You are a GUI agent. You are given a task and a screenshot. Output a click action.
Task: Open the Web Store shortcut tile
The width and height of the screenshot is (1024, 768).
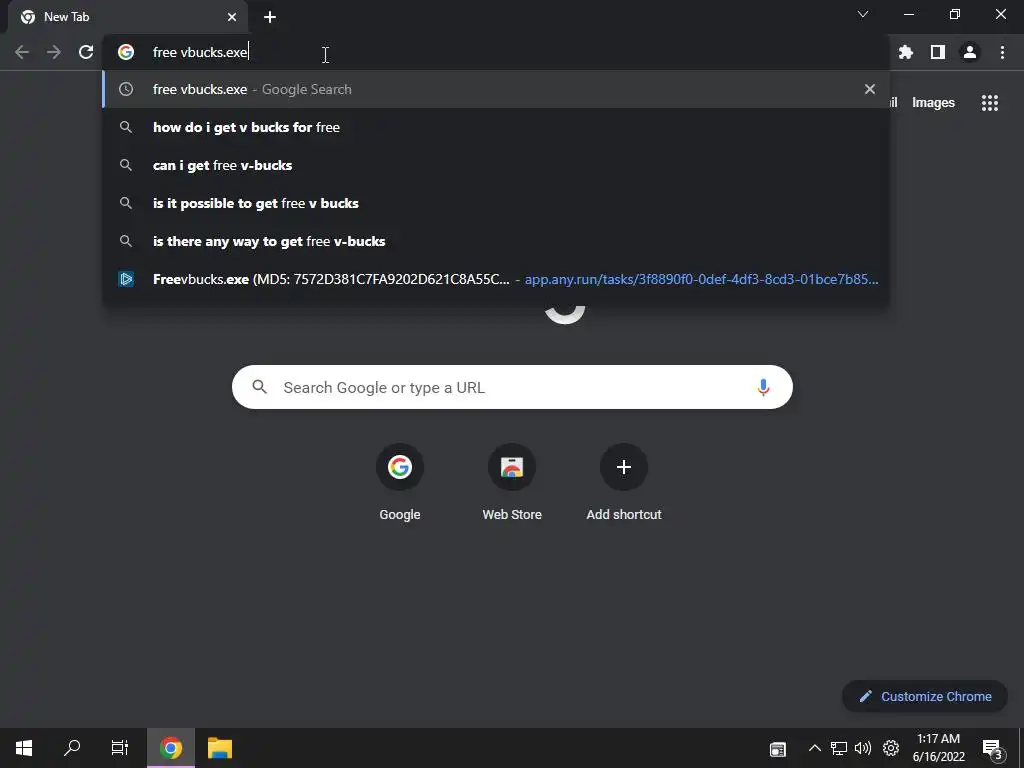512,483
